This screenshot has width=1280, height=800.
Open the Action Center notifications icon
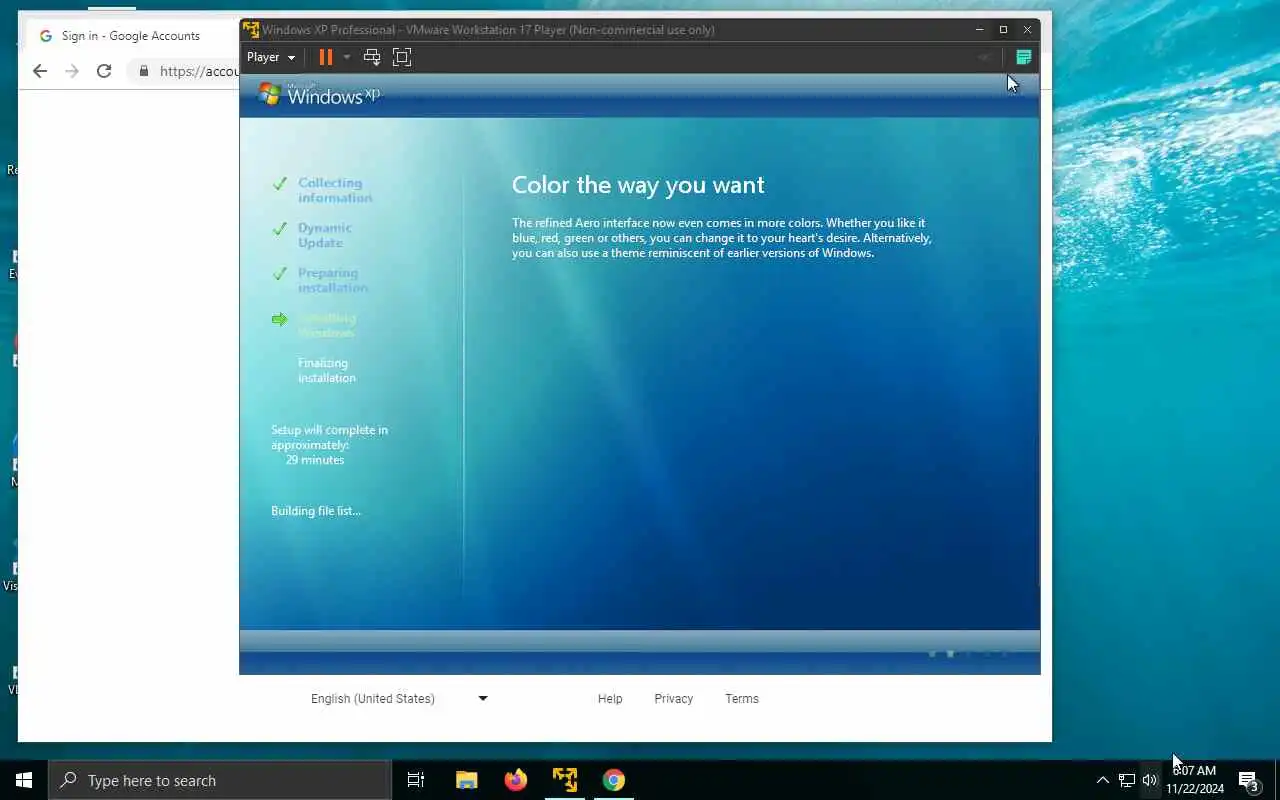(1249, 781)
